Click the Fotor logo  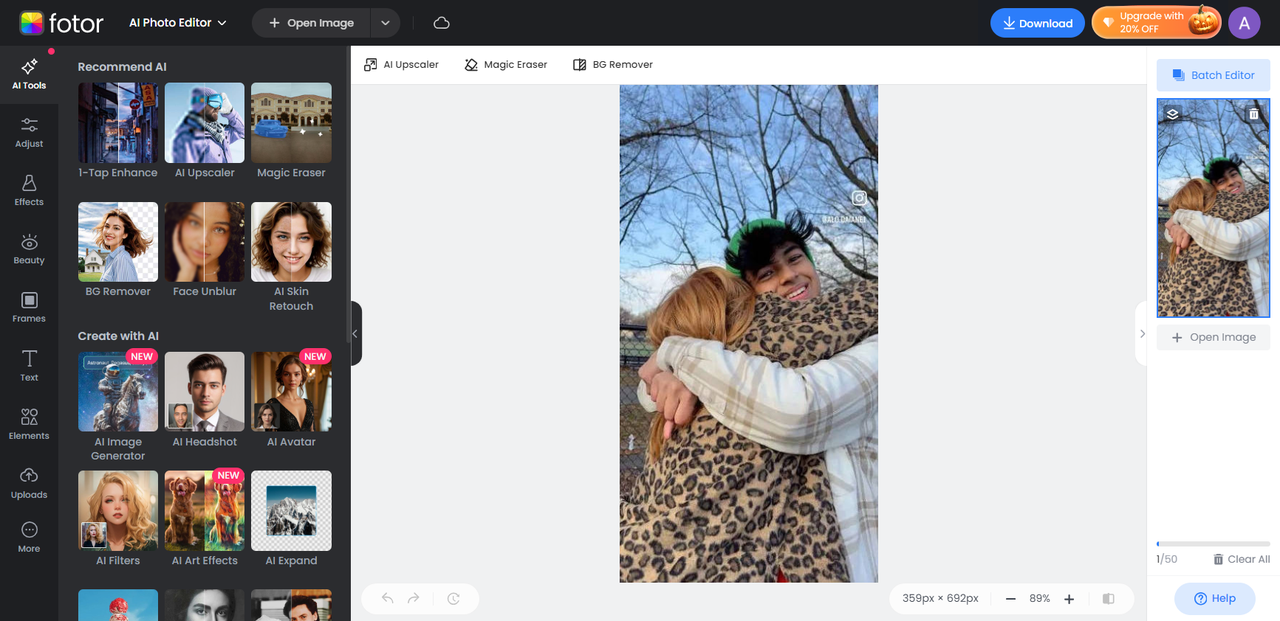click(60, 22)
